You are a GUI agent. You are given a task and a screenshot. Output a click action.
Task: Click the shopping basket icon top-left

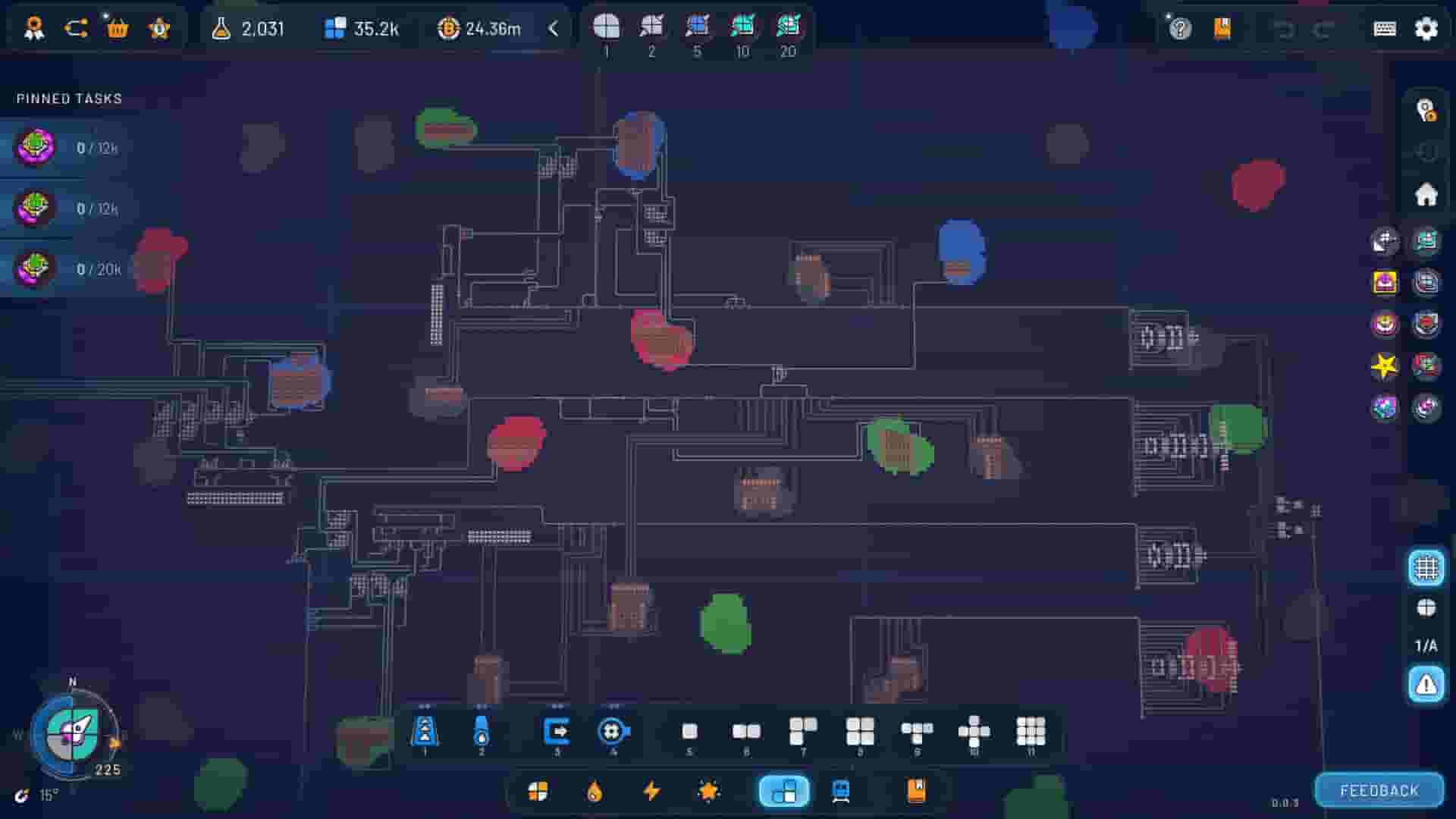tap(118, 28)
